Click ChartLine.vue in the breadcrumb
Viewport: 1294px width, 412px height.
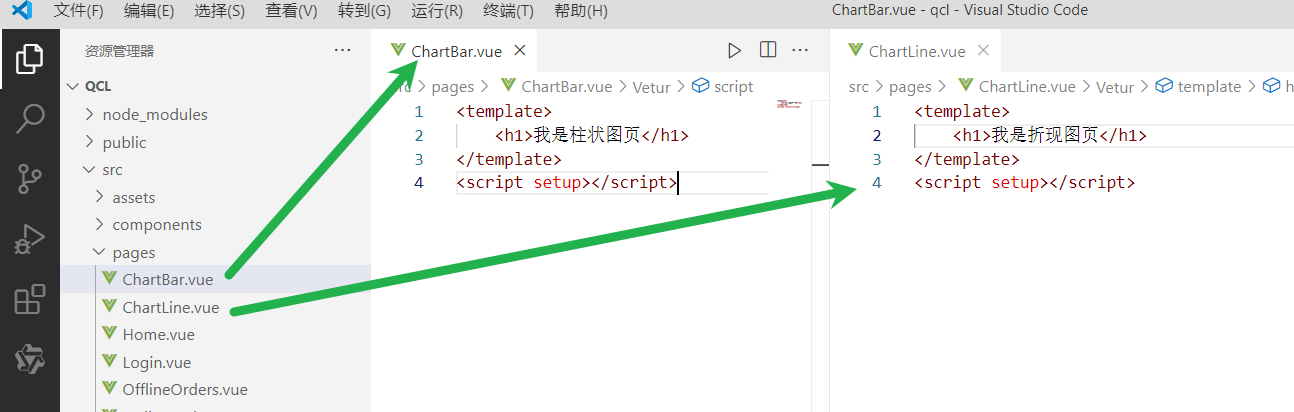pyautogui.click(x=1016, y=87)
